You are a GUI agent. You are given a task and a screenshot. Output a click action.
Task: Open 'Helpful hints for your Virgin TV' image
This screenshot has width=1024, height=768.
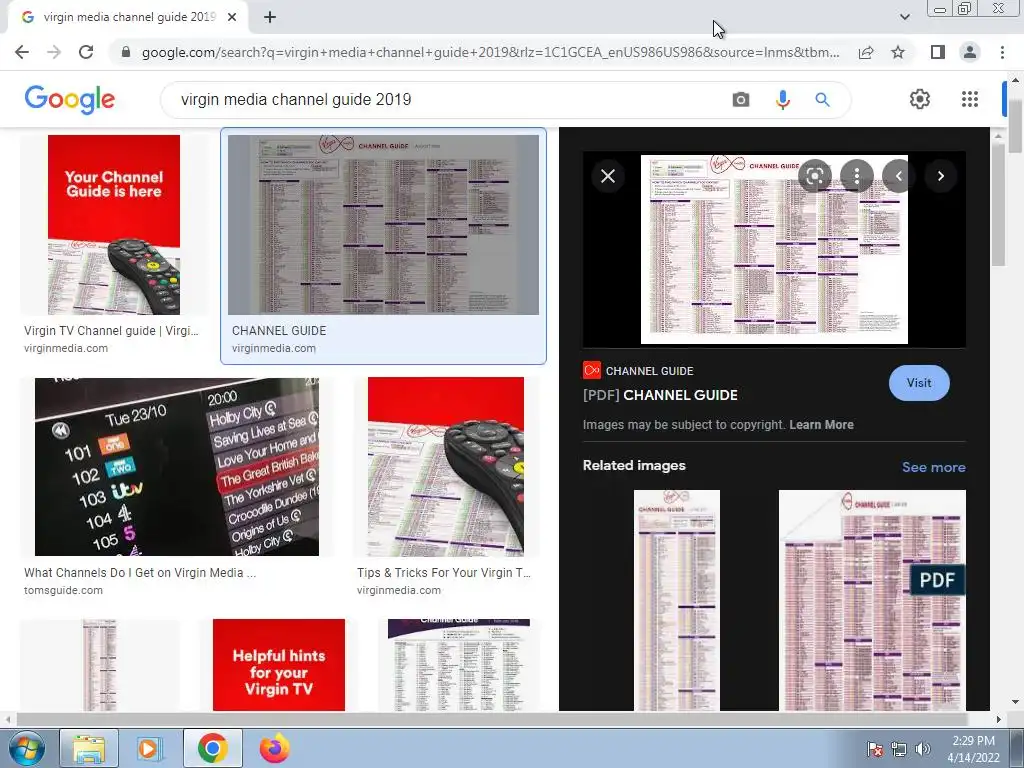click(279, 665)
